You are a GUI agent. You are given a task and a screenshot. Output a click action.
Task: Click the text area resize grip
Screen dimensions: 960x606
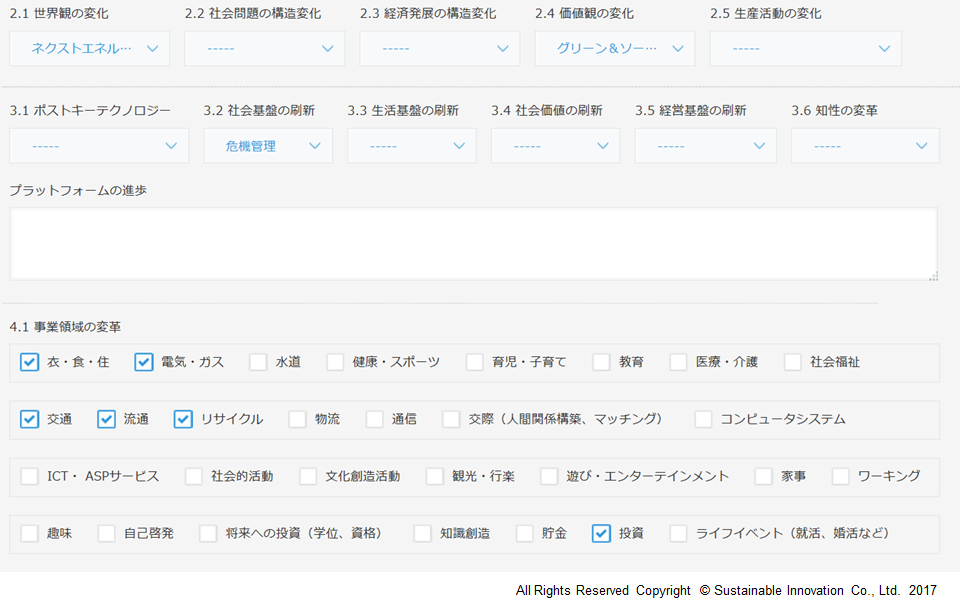(x=933, y=277)
